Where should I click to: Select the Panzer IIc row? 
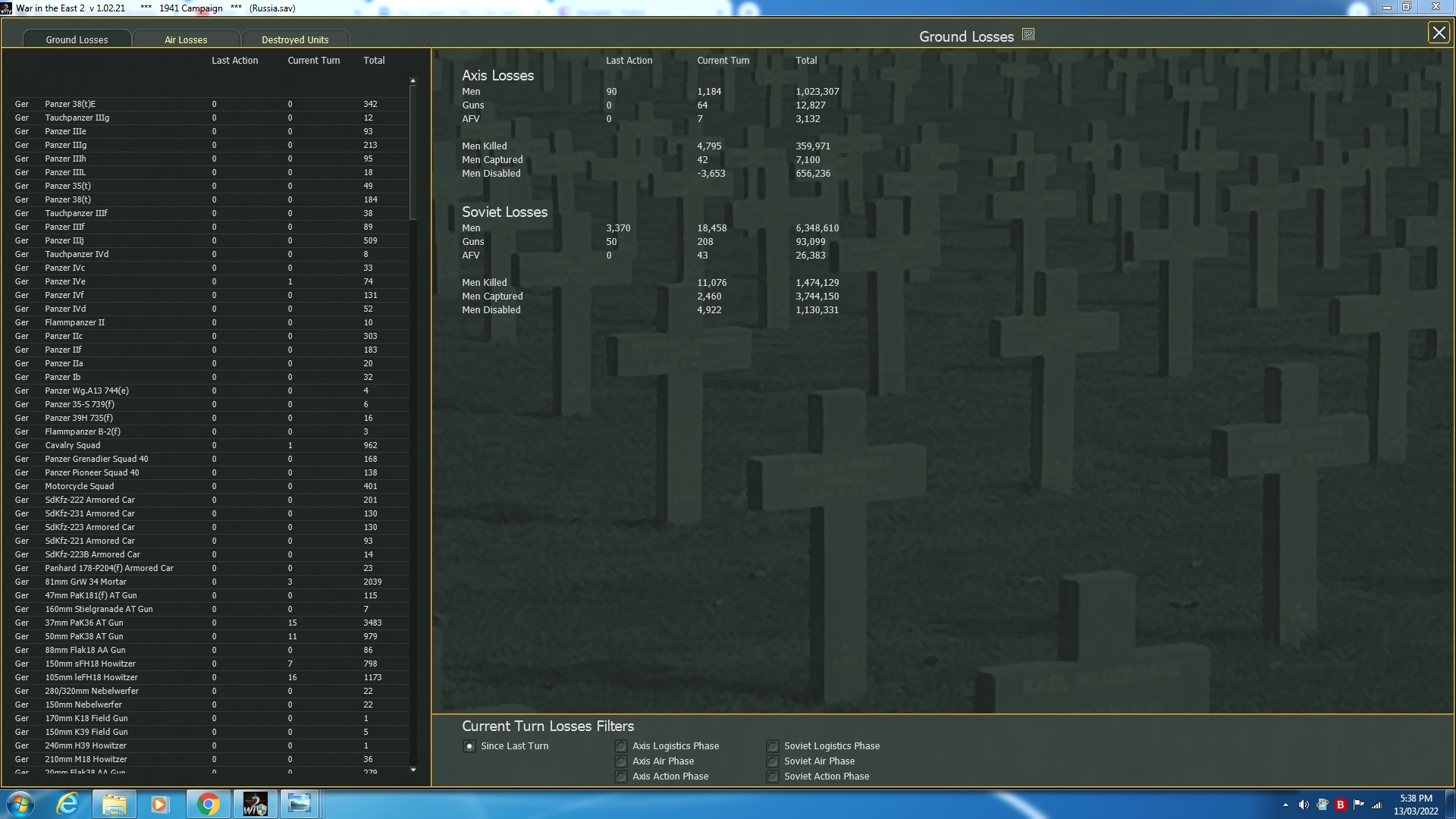pyautogui.click(x=211, y=336)
